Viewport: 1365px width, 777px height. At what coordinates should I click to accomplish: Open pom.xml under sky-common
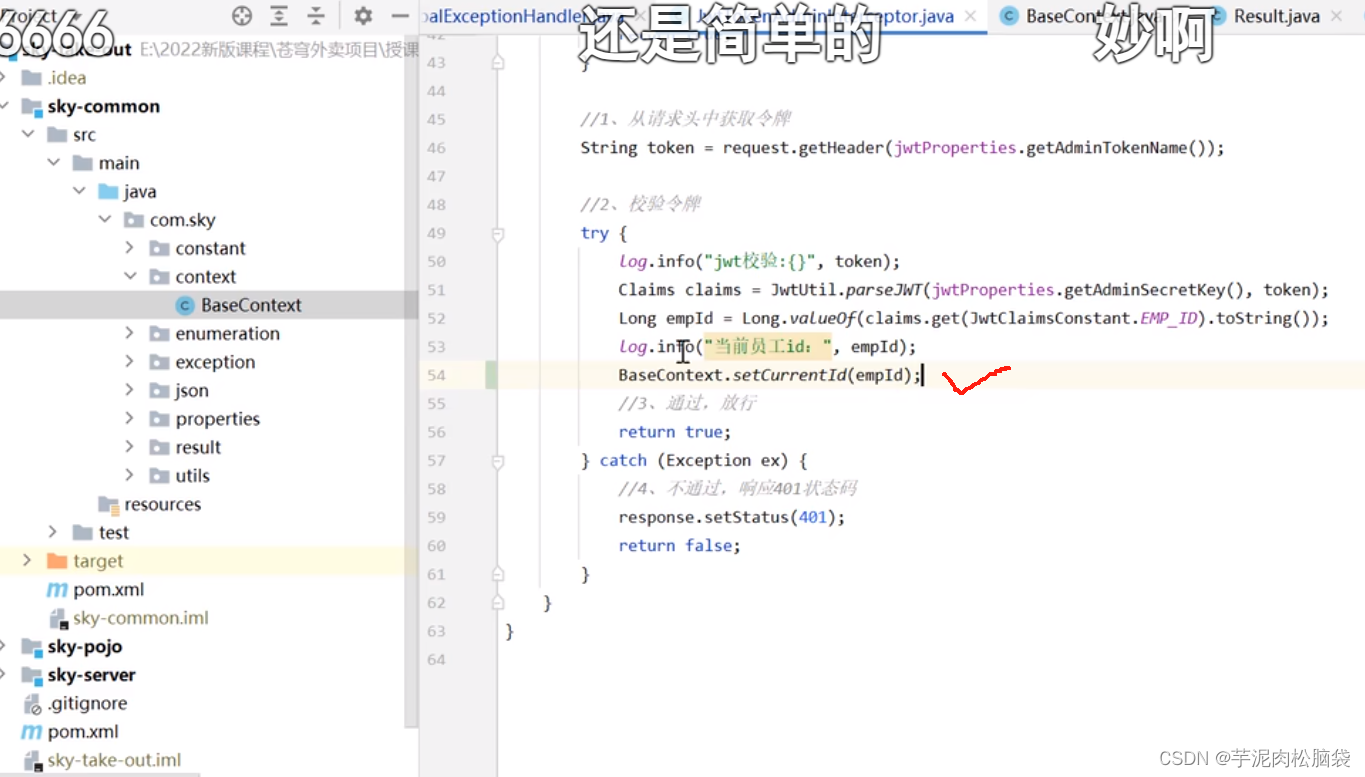109,589
